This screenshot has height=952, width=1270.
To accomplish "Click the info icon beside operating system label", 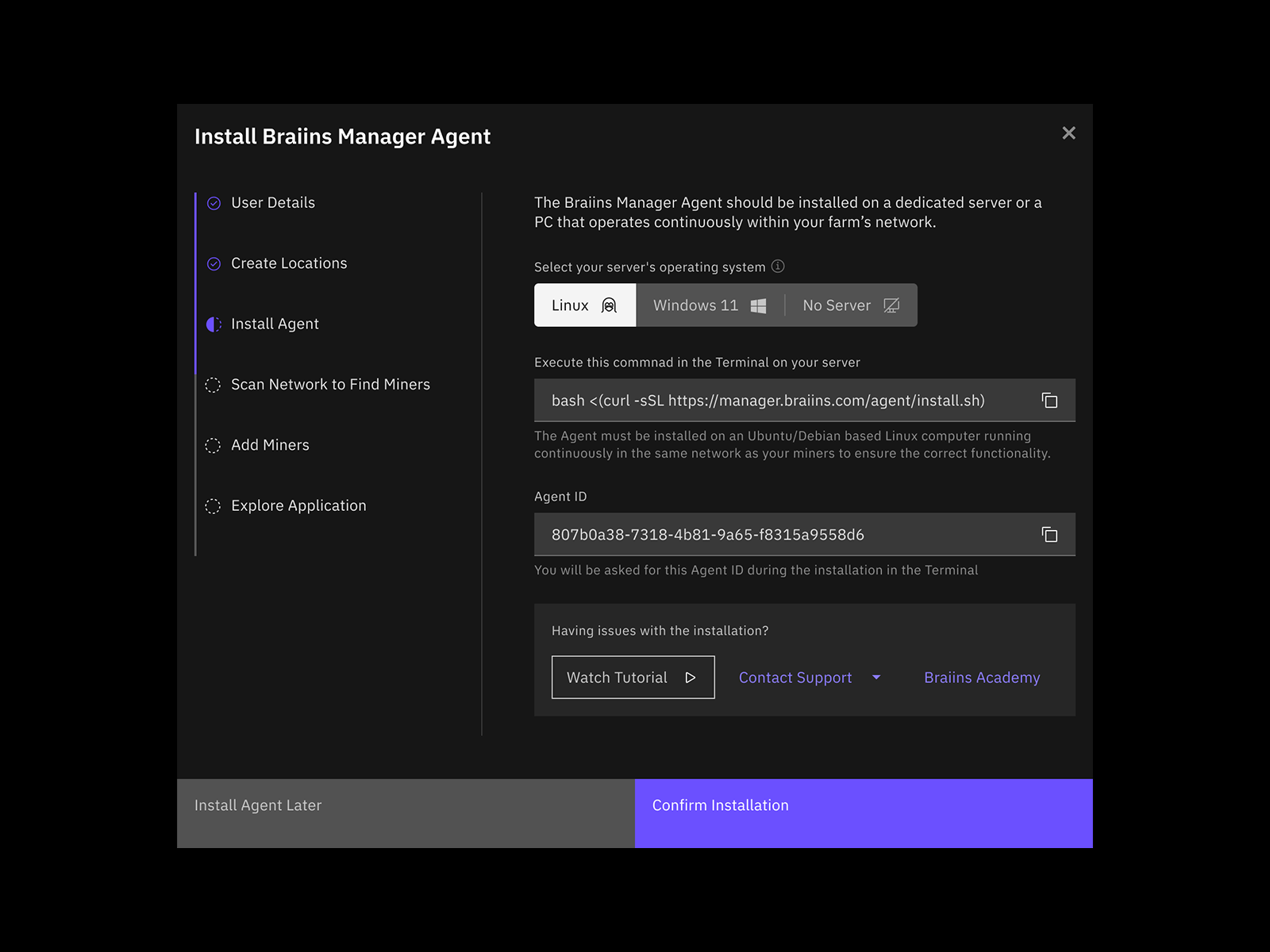I will click(778, 267).
